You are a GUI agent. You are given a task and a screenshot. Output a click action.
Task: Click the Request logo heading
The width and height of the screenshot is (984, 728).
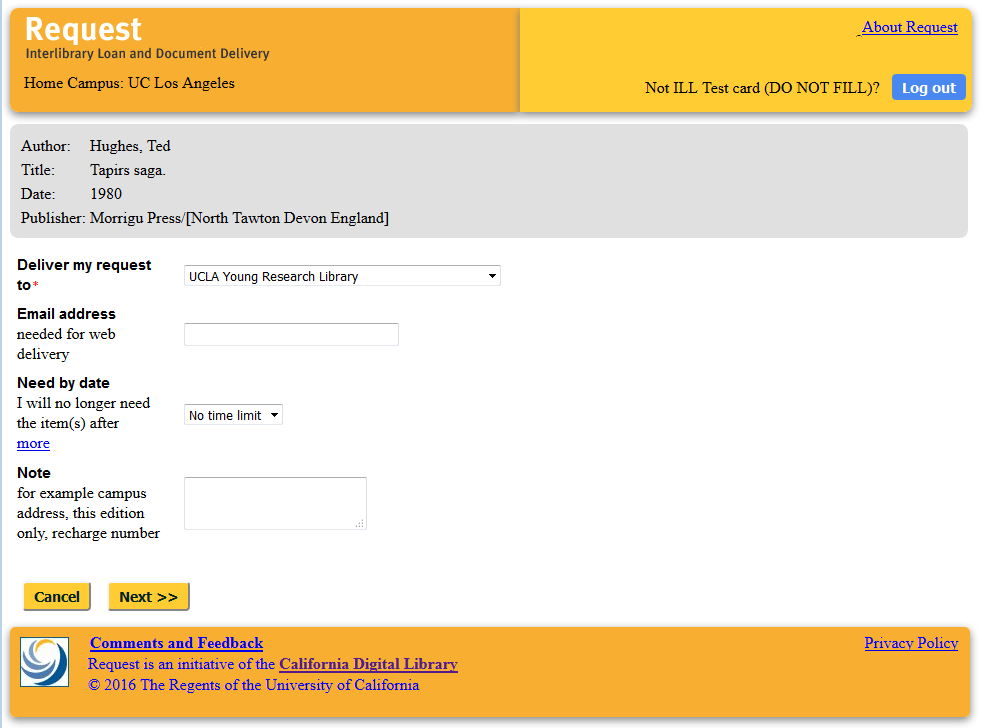(83, 29)
